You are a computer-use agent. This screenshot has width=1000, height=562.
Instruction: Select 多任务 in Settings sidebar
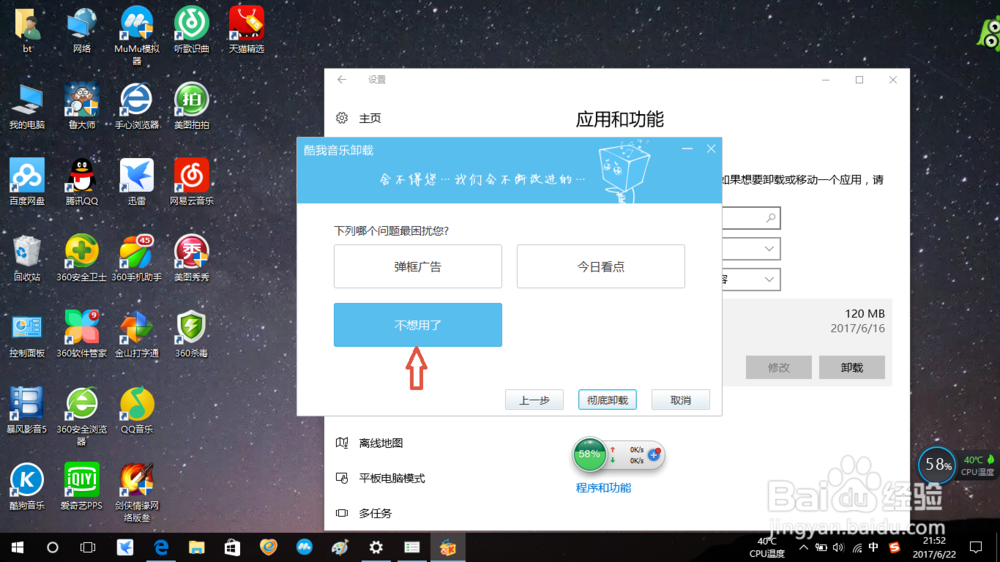click(364, 513)
